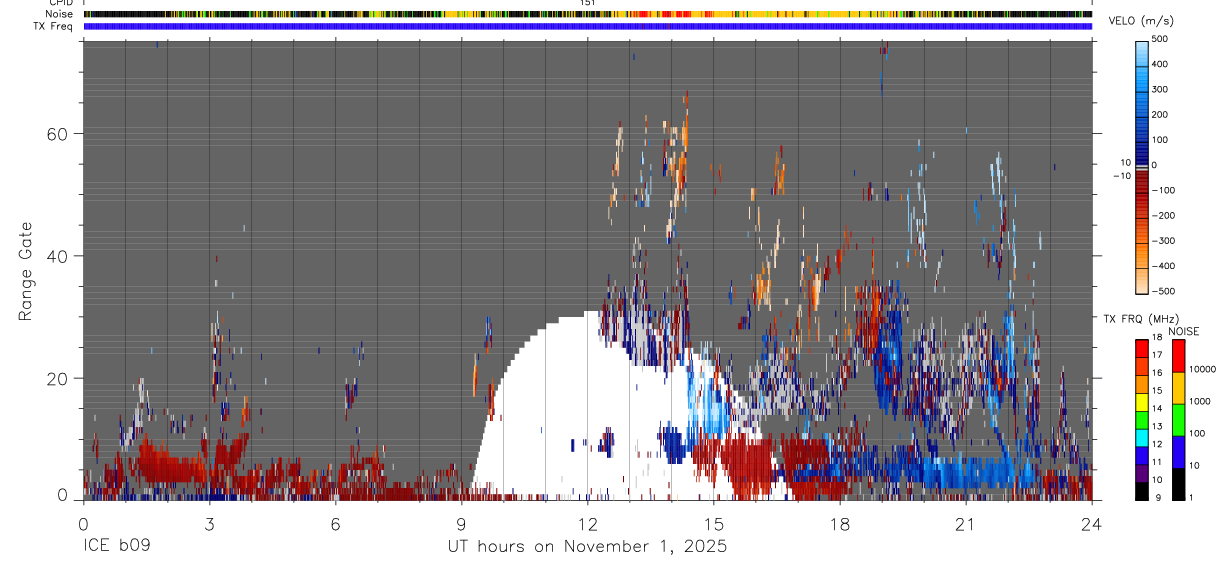Click the green 13–14 MHz TX FRQ swatch
The height and width of the screenshot is (567, 1228).
(1142, 420)
